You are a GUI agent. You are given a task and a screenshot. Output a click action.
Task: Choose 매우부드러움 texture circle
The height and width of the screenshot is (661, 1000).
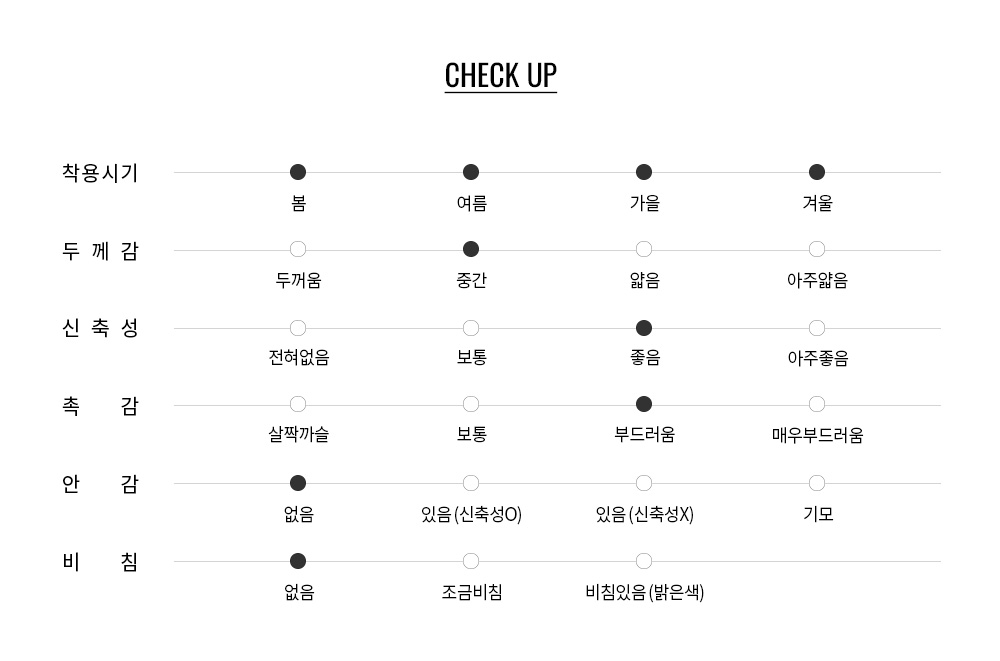[817, 404]
